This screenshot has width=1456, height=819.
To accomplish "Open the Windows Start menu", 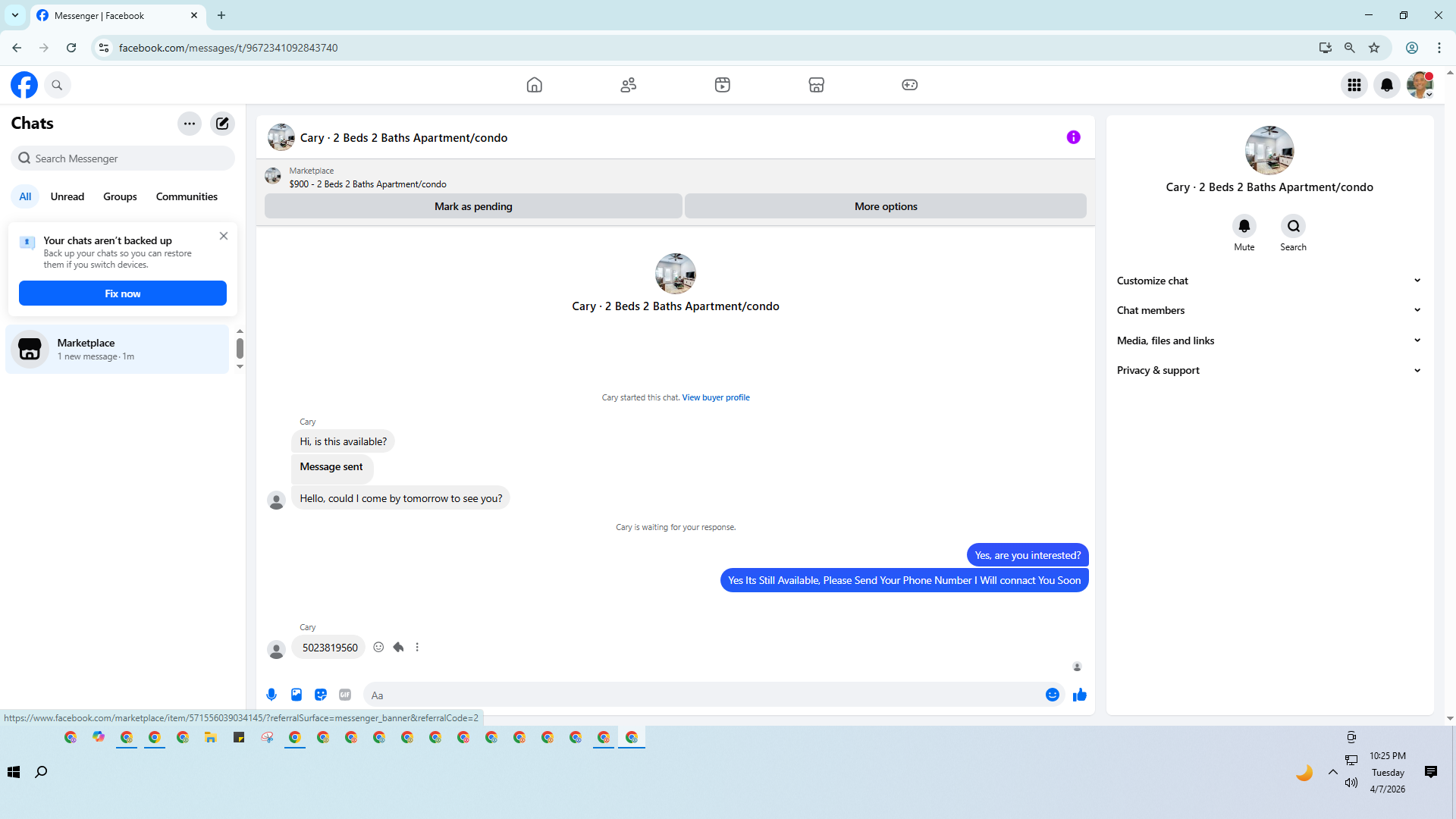I will tap(14, 772).
